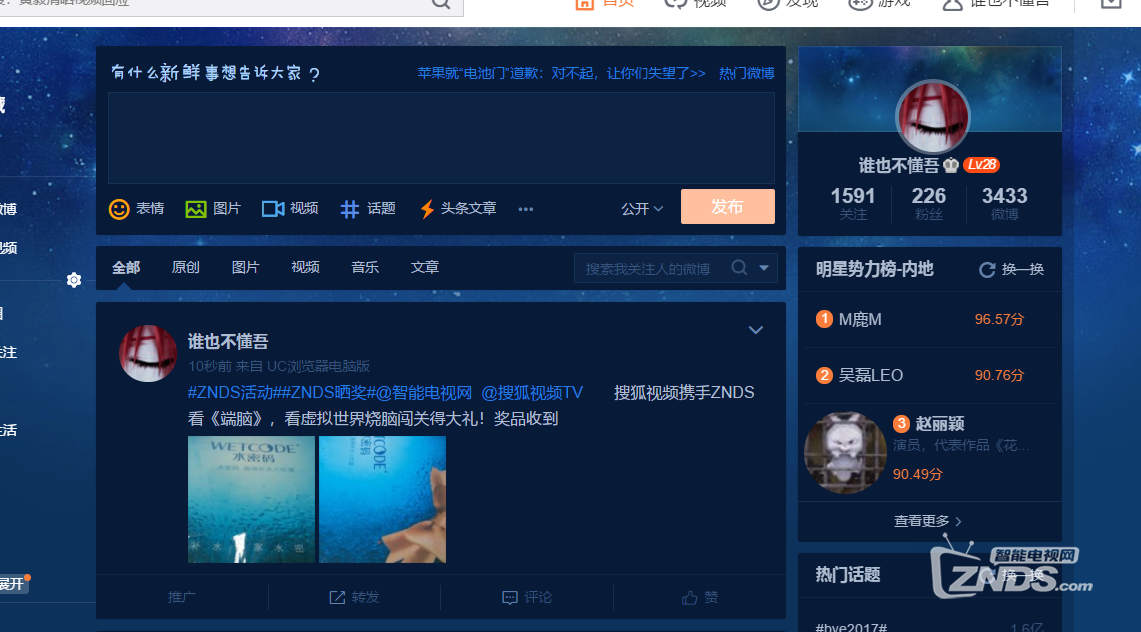
Task: Open the Apple battery apology news link
Action: (561, 73)
